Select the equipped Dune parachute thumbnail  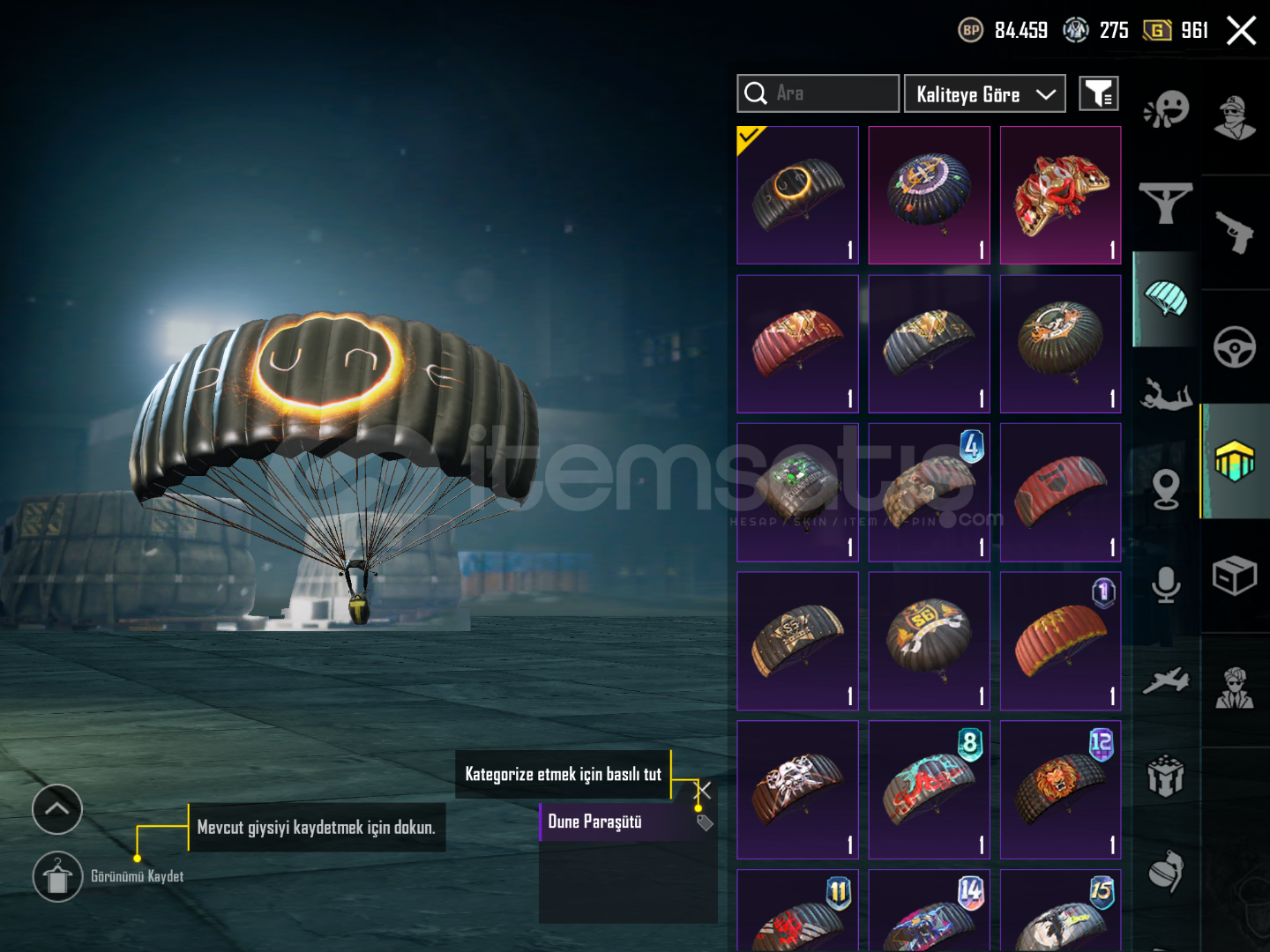coord(797,195)
